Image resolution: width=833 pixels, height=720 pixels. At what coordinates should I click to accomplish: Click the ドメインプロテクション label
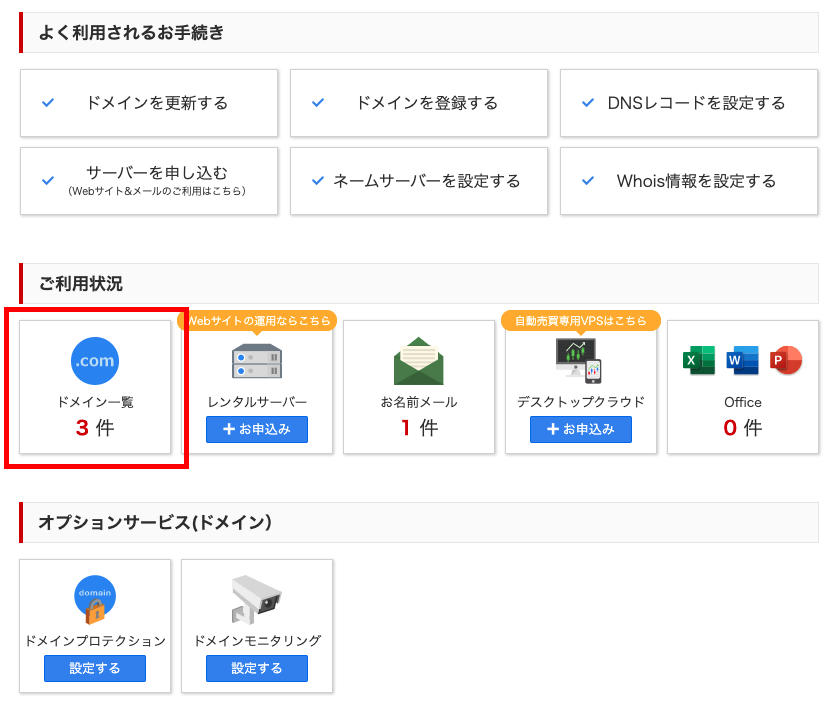pyautogui.click(x=95, y=641)
